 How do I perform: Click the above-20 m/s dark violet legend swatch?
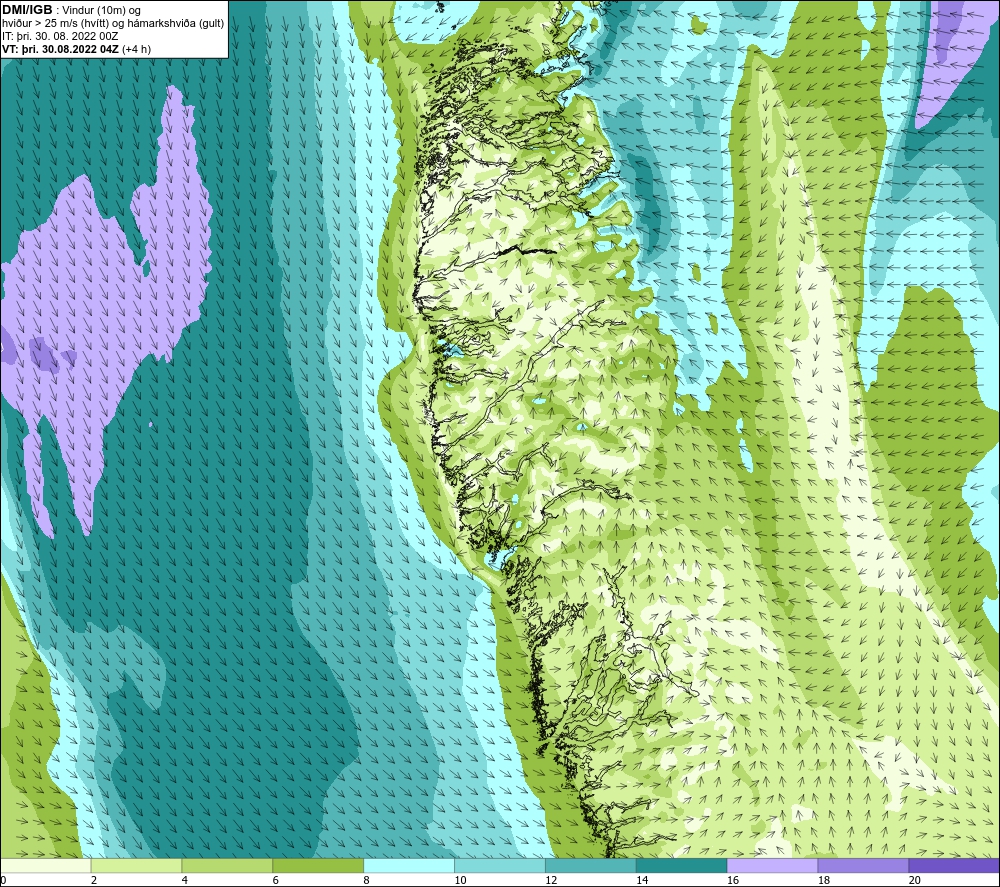click(953, 866)
